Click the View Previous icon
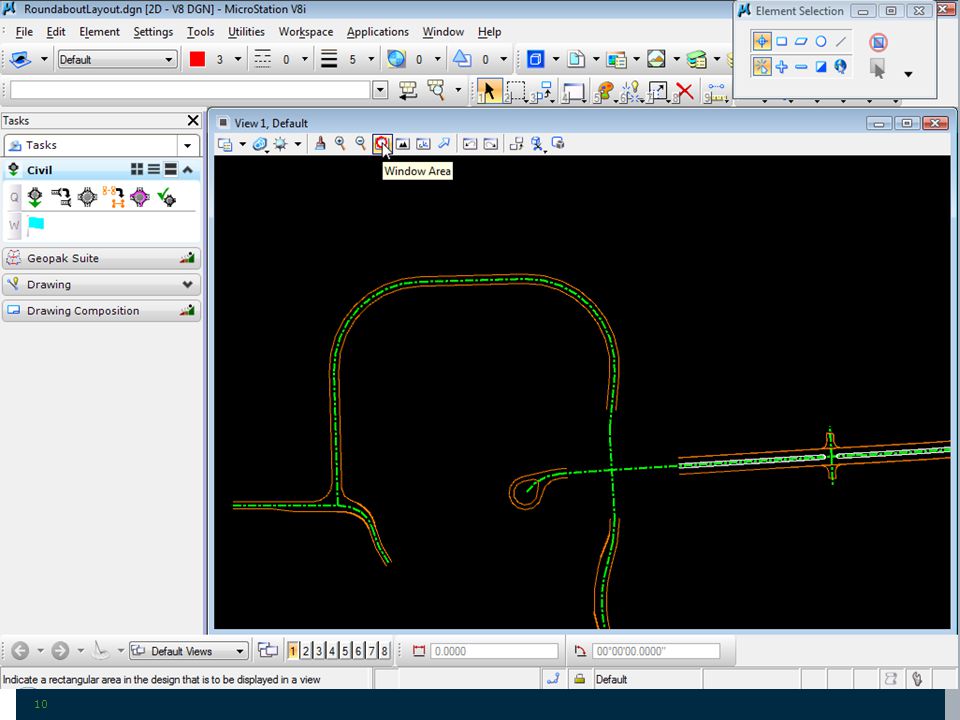 470,144
